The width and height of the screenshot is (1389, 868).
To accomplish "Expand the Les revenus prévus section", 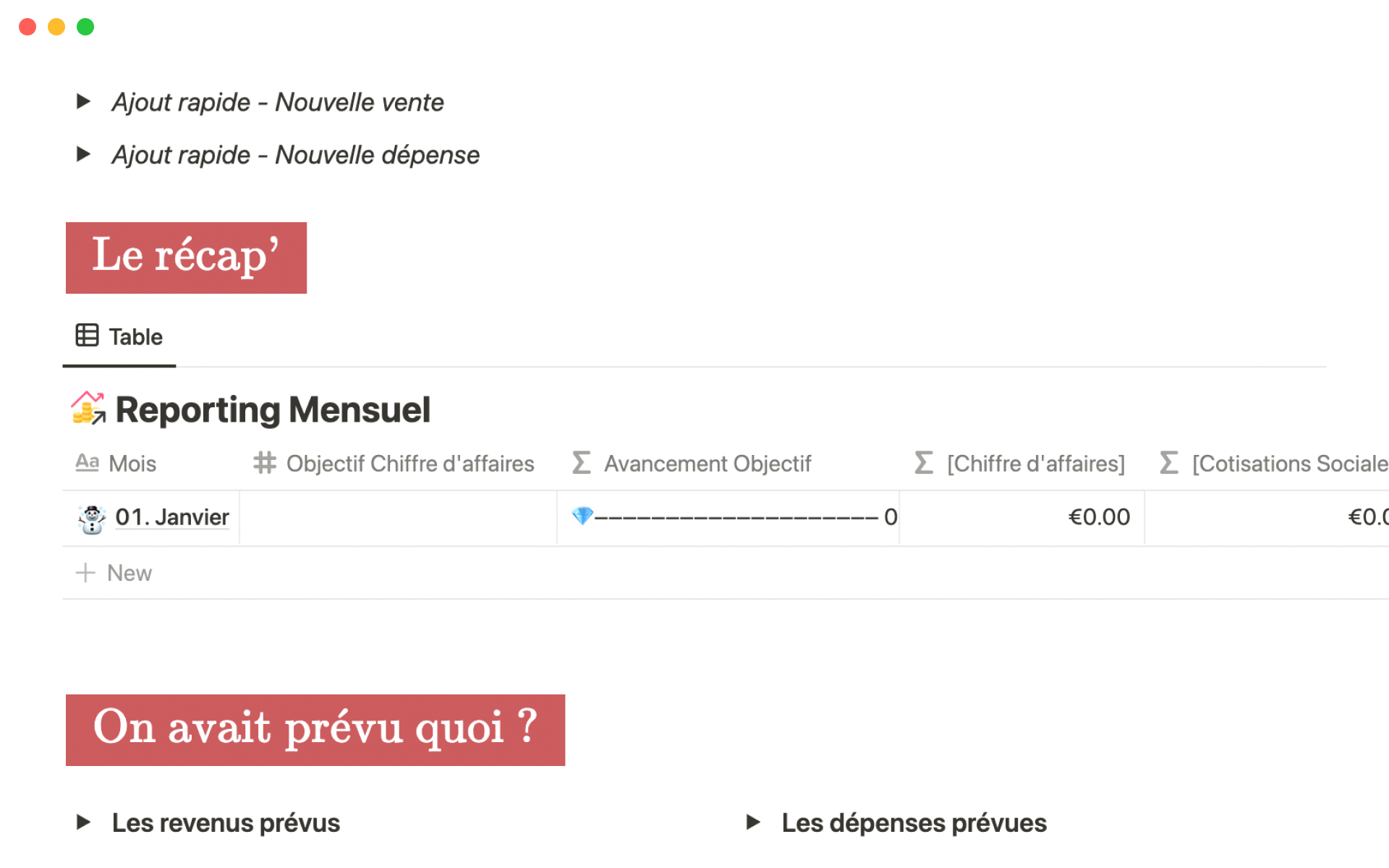I will 83,822.
